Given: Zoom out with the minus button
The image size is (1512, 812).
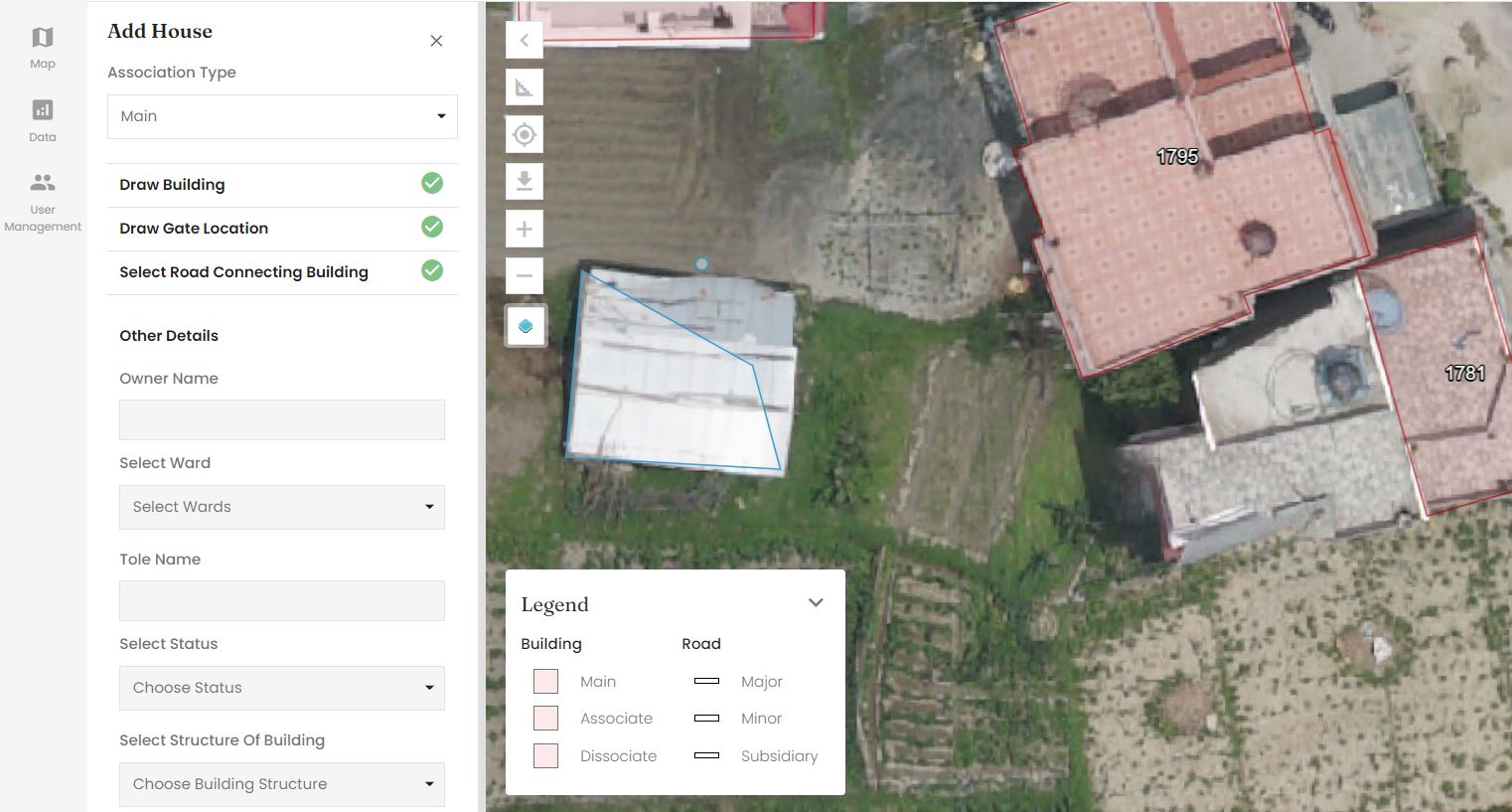Looking at the screenshot, I should [525, 275].
